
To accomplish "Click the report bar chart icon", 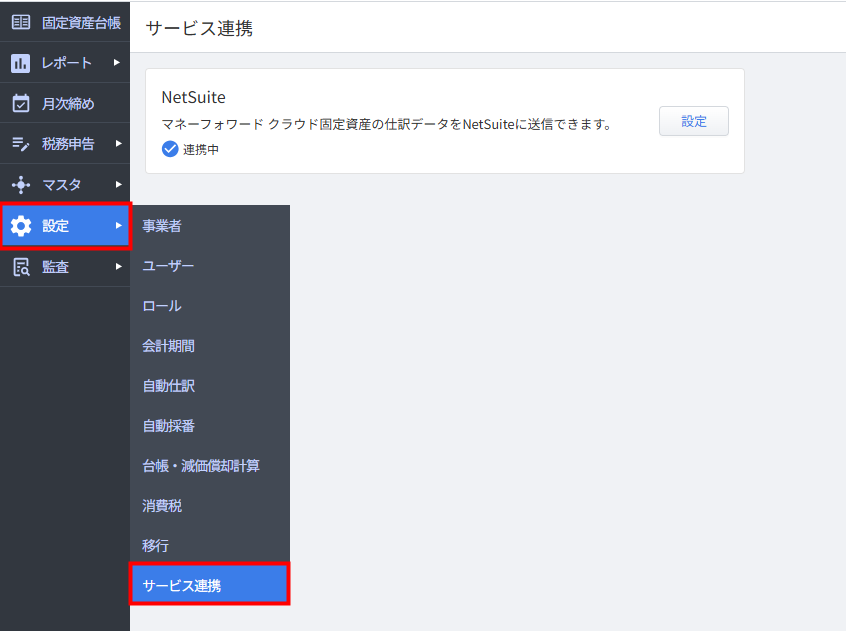I will 20,63.
